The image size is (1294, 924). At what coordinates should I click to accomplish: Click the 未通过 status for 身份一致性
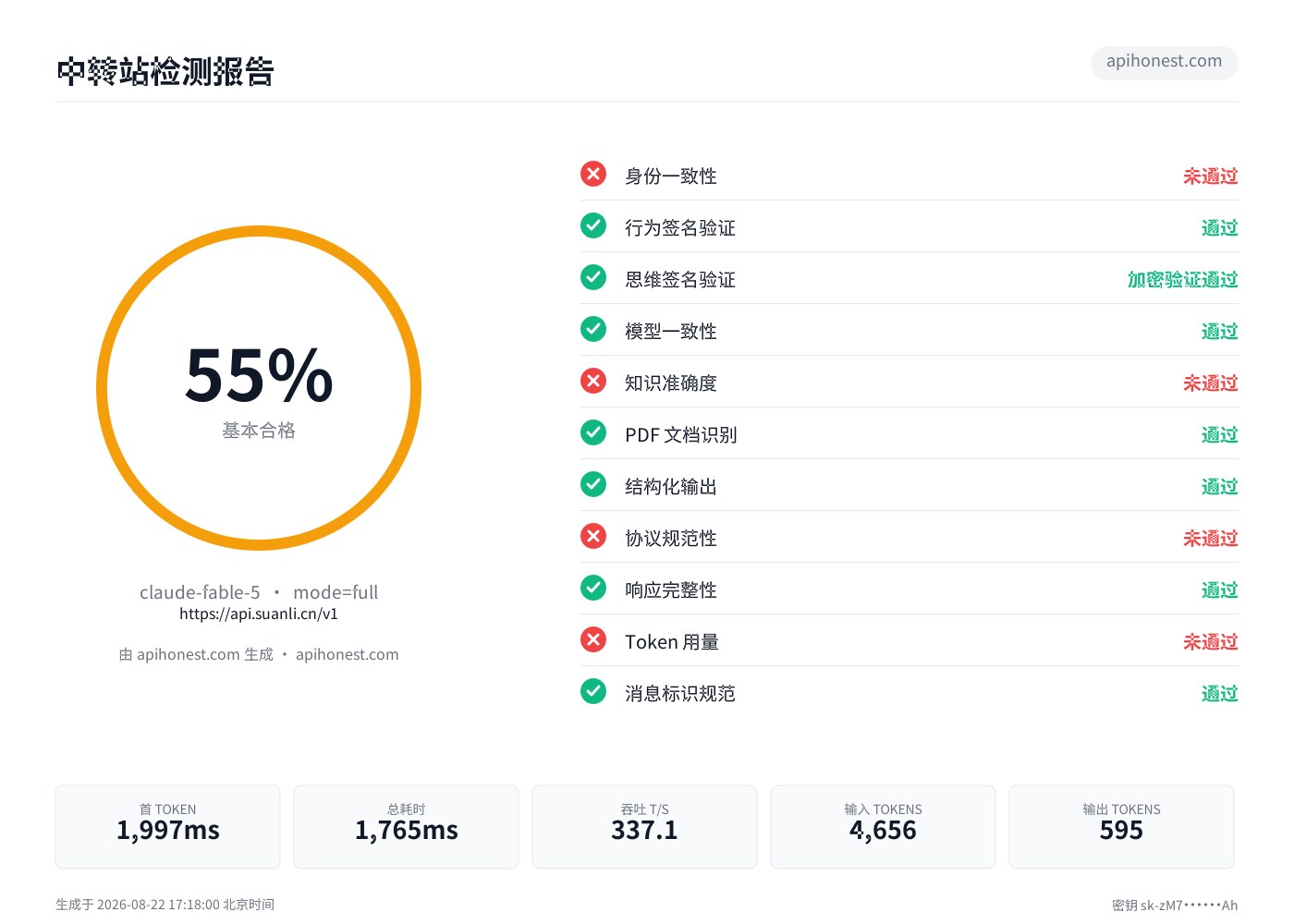pyautogui.click(x=1210, y=176)
